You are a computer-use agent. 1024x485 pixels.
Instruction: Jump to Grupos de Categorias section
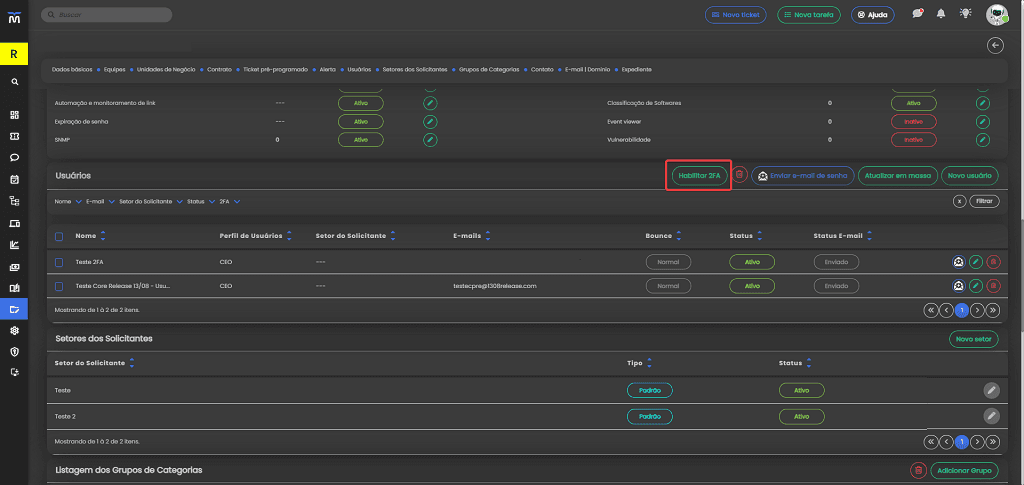click(x=489, y=69)
